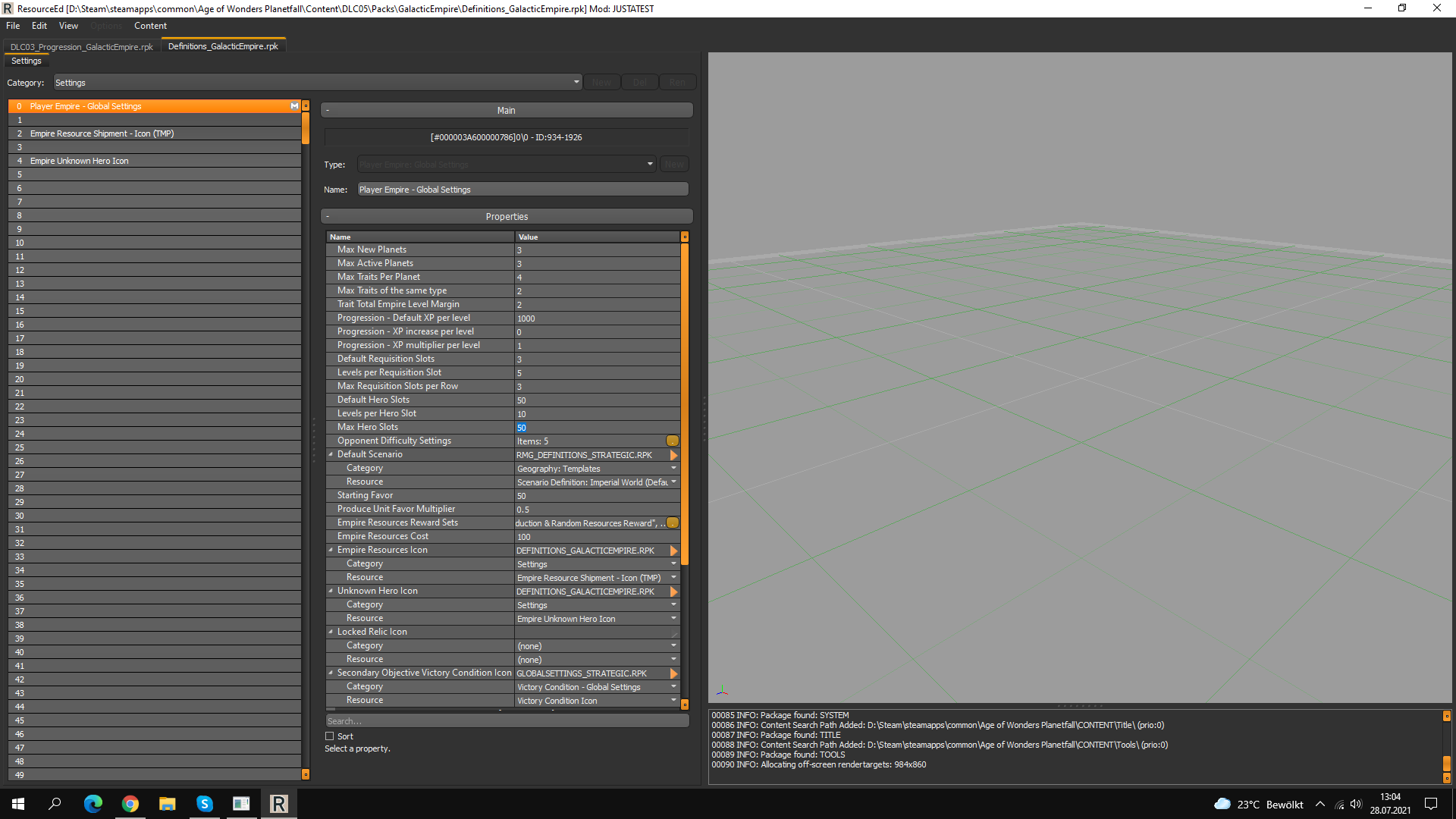Screen dimensions: 1456x819
Task: Open the Empire Resources Reward Sets editor button
Action: click(673, 522)
